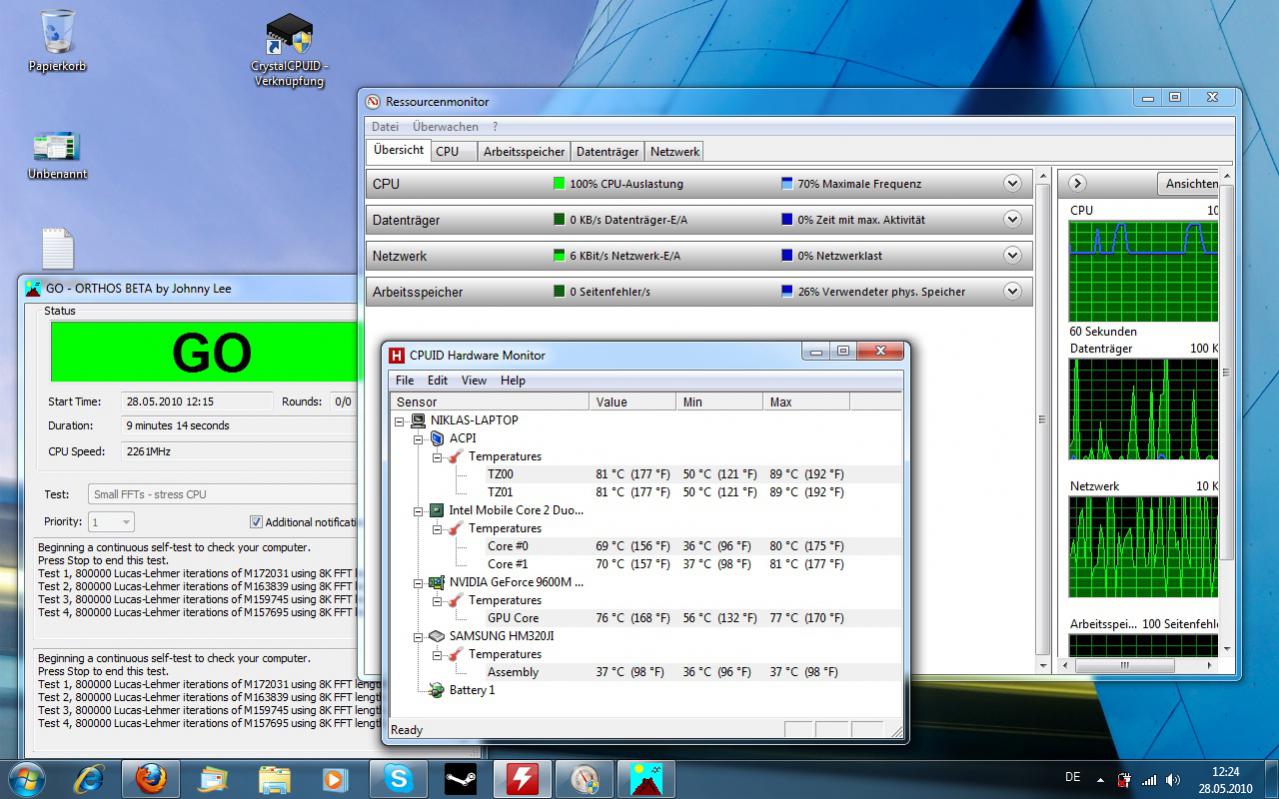Click the horizontal scrollbar below the graphs

[1138, 665]
